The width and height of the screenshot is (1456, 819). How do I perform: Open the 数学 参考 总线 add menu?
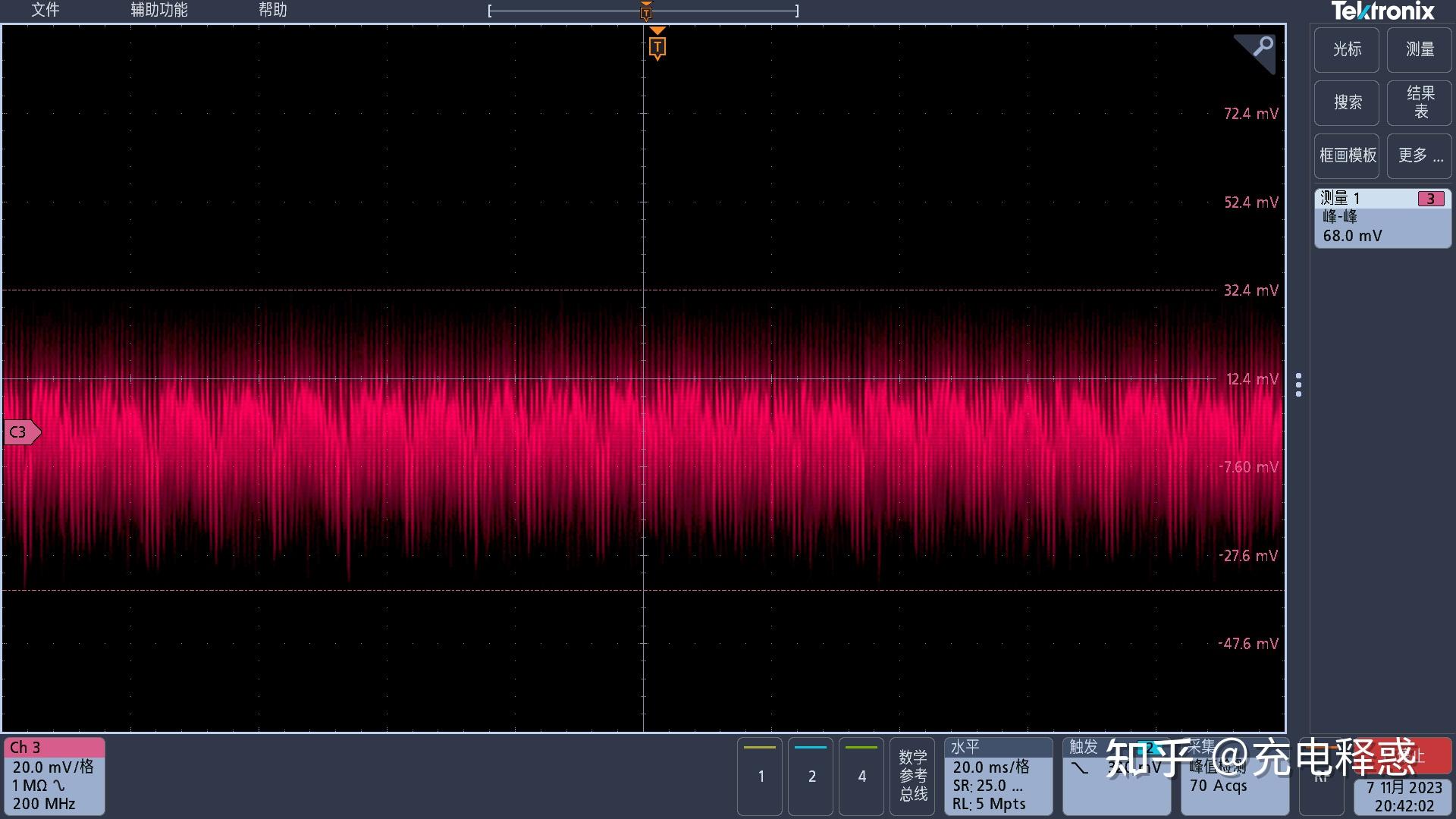coord(912,776)
